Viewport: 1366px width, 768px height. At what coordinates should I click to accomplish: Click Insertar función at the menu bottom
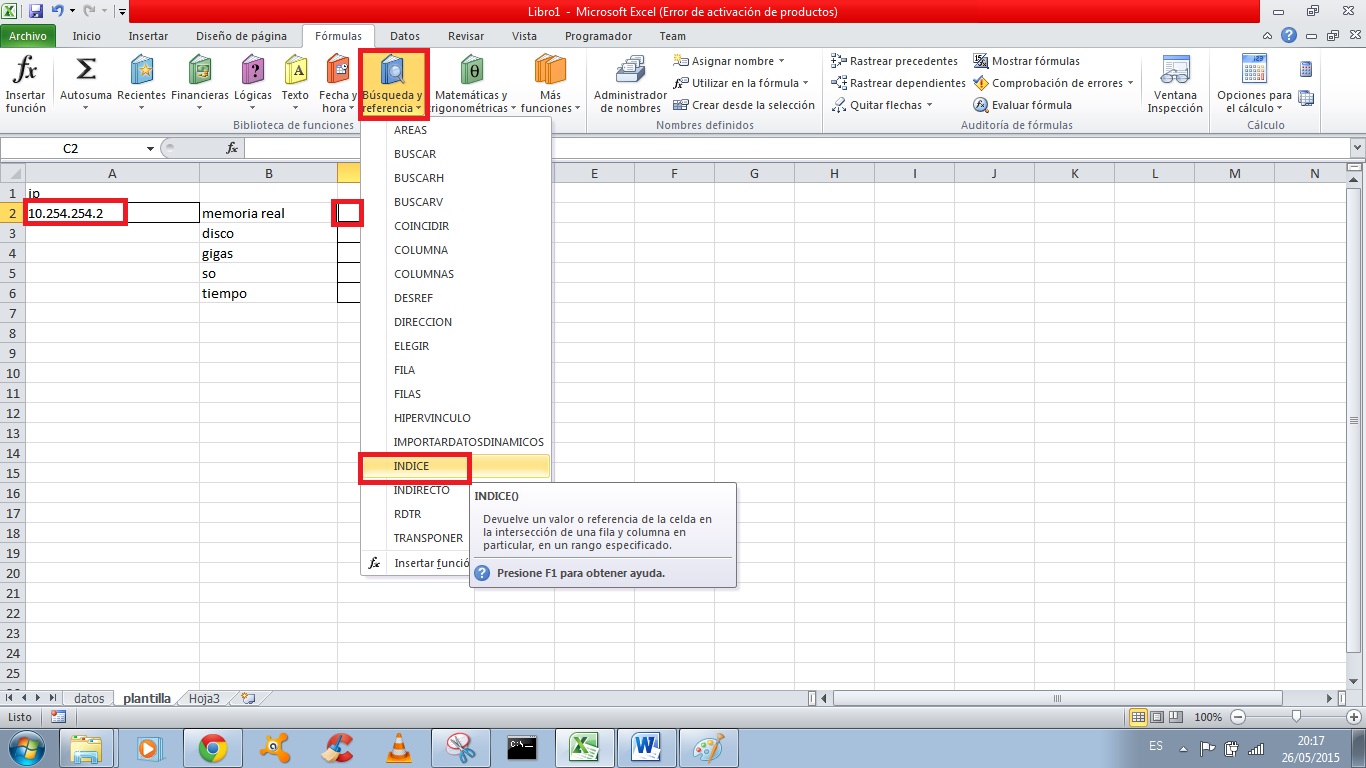[429, 562]
